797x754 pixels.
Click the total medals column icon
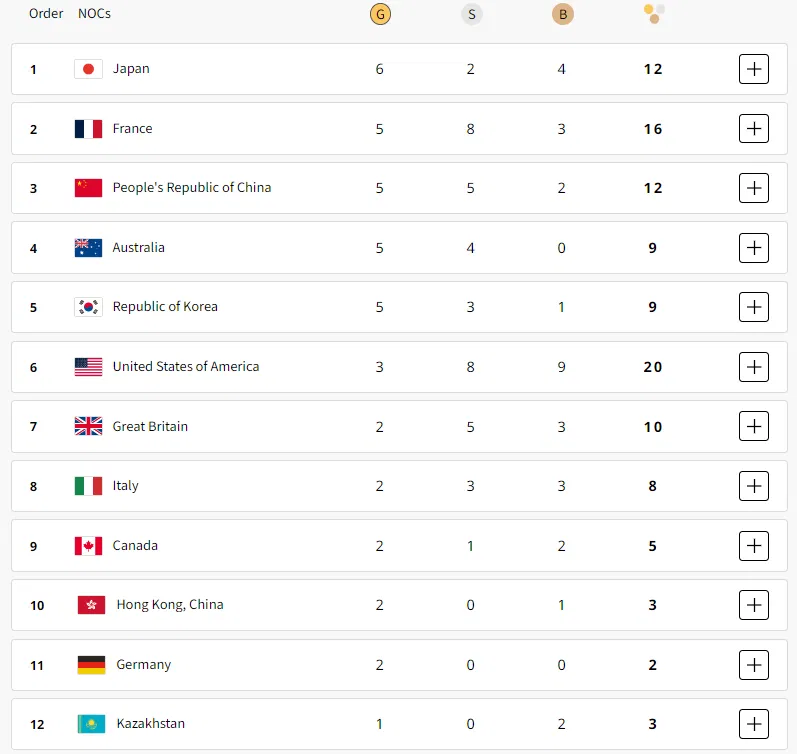[654, 13]
